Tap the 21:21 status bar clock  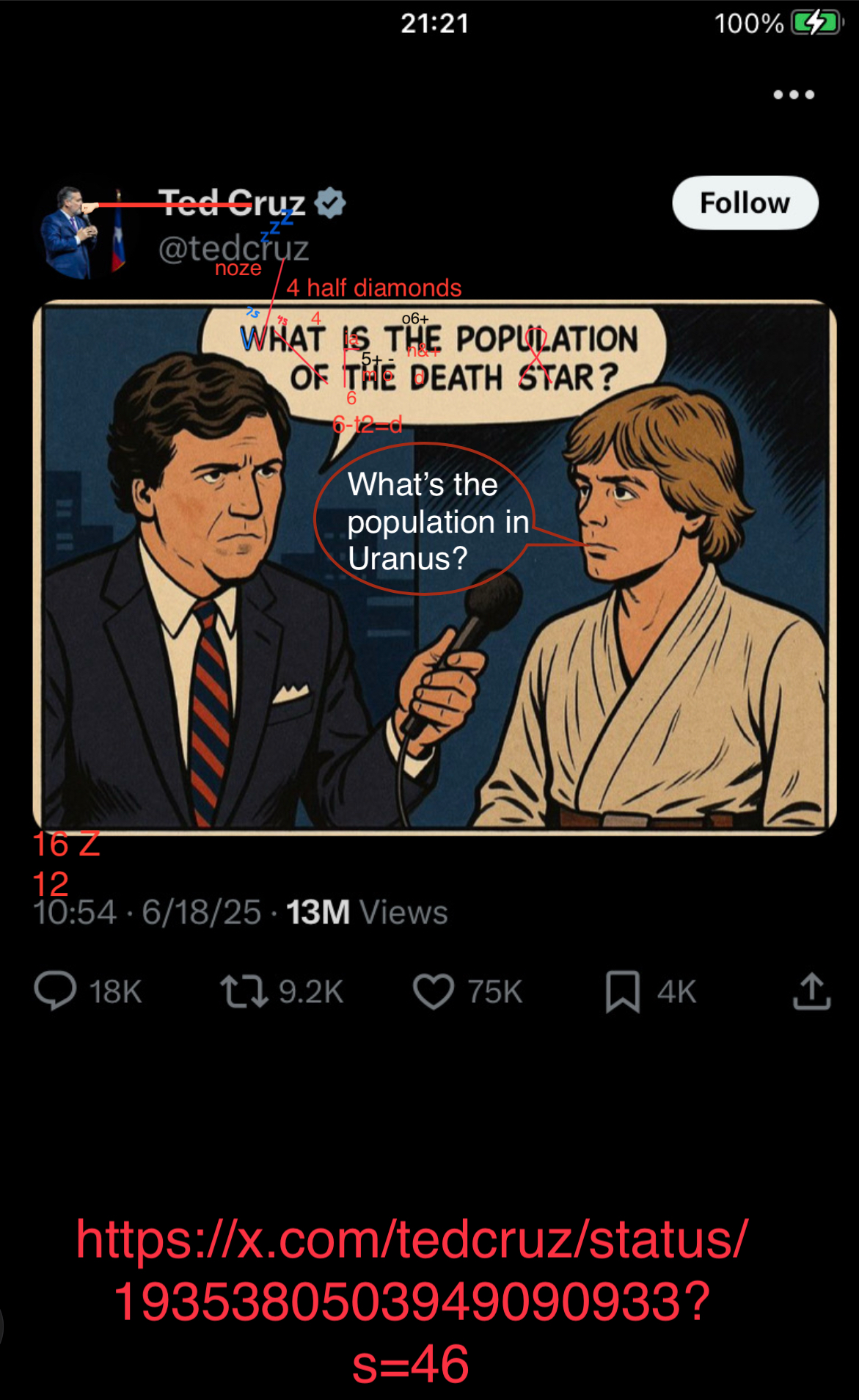(x=434, y=23)
